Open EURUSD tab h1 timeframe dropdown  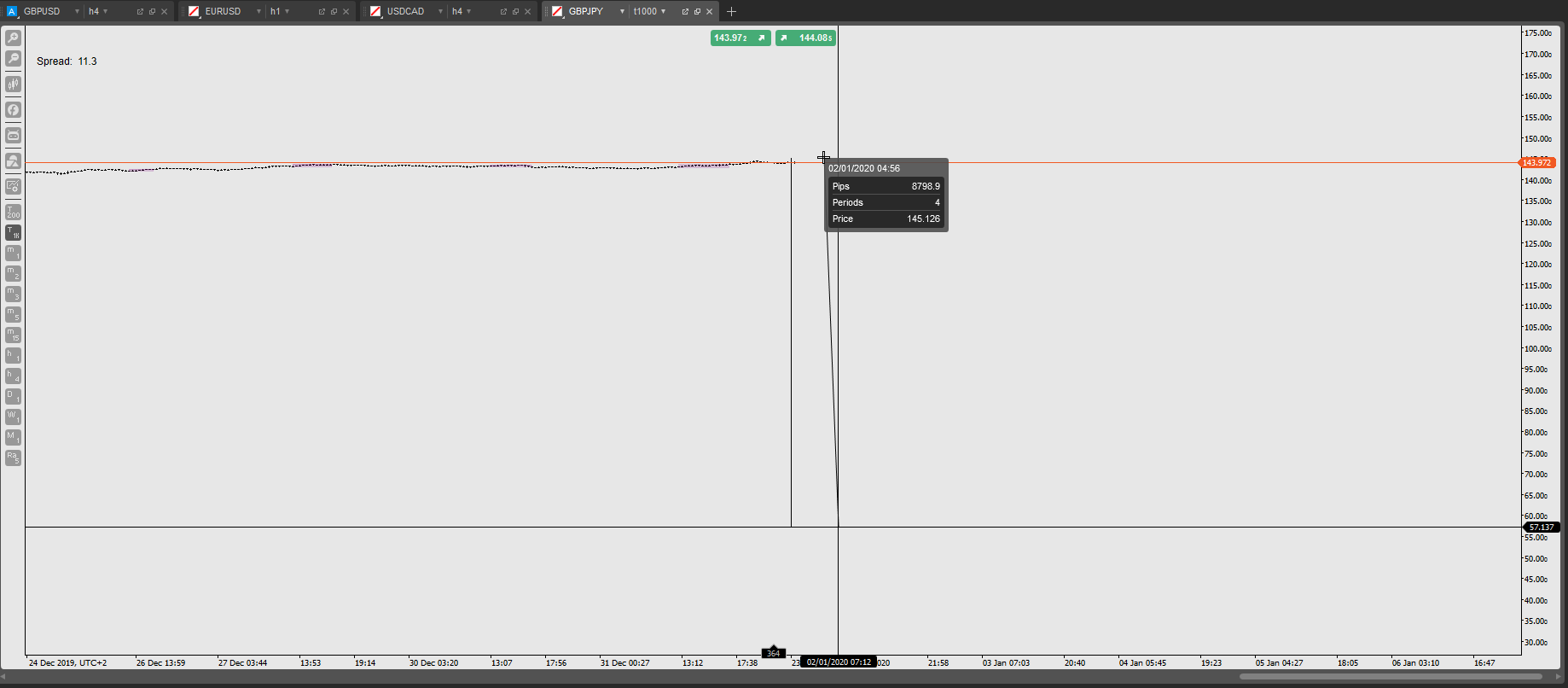[x=280, y=11]
